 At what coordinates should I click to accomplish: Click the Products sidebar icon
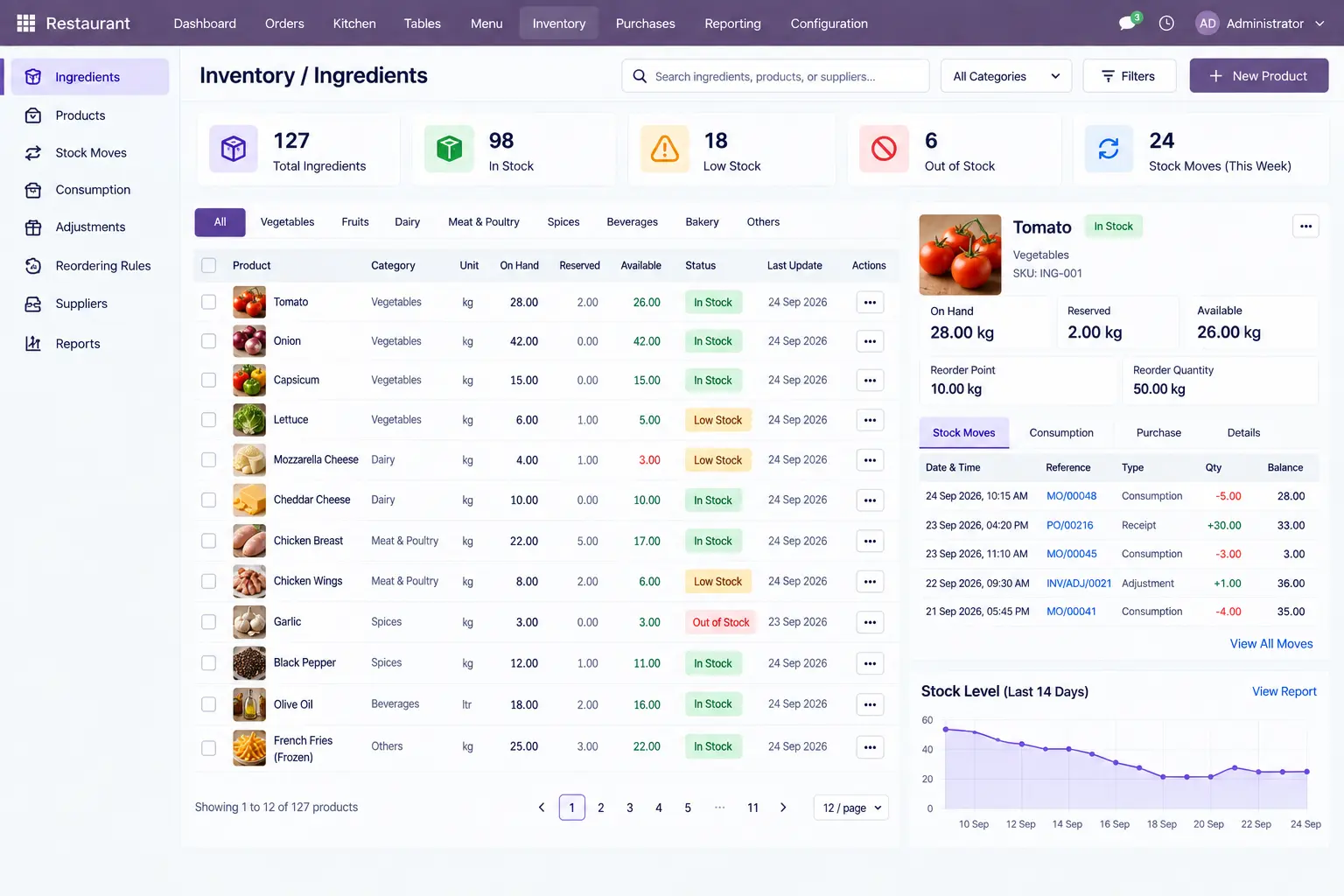[33, 115]
